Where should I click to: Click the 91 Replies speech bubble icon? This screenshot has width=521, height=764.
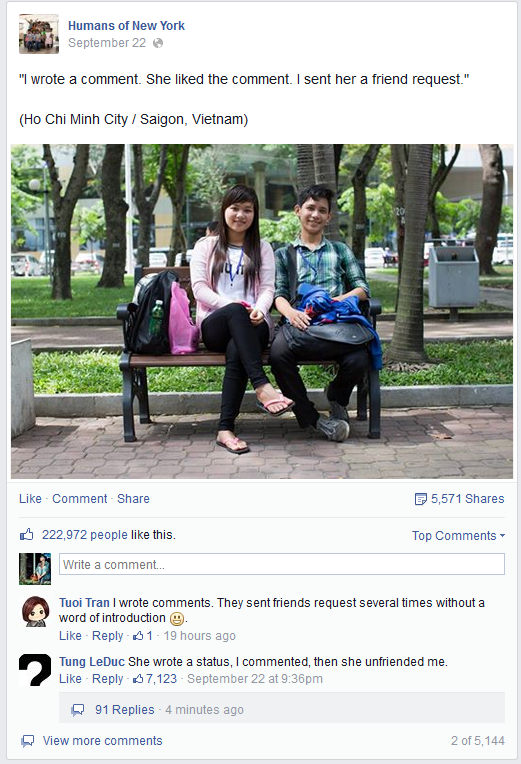[x=77, y=710]
